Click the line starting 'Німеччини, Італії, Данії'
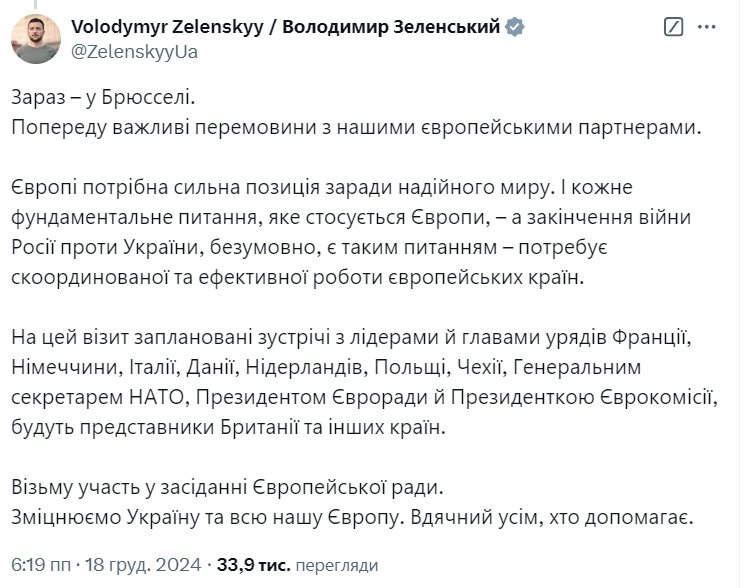The image size is (748, 588). [x=326, y=367]
